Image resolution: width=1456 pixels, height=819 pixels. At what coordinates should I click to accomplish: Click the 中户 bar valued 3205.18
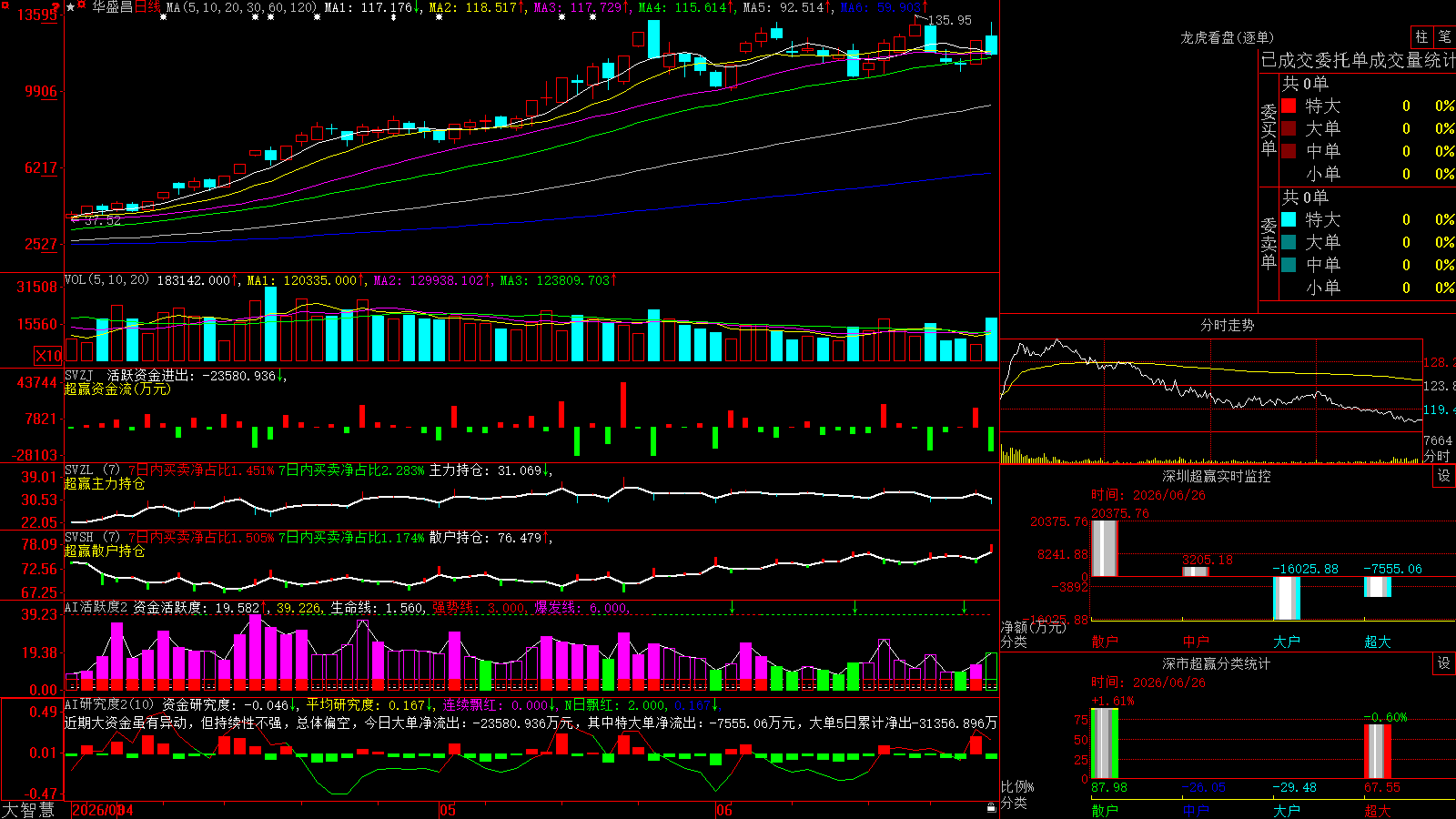click(1196, 571)
